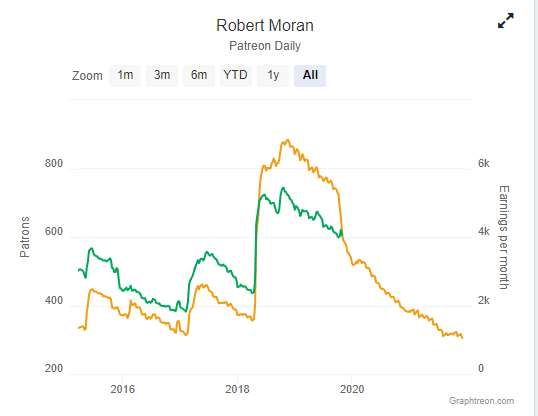Viewport: 538px width, 416px height.
Task: Click the Patrons axis title
Action: 25,237
